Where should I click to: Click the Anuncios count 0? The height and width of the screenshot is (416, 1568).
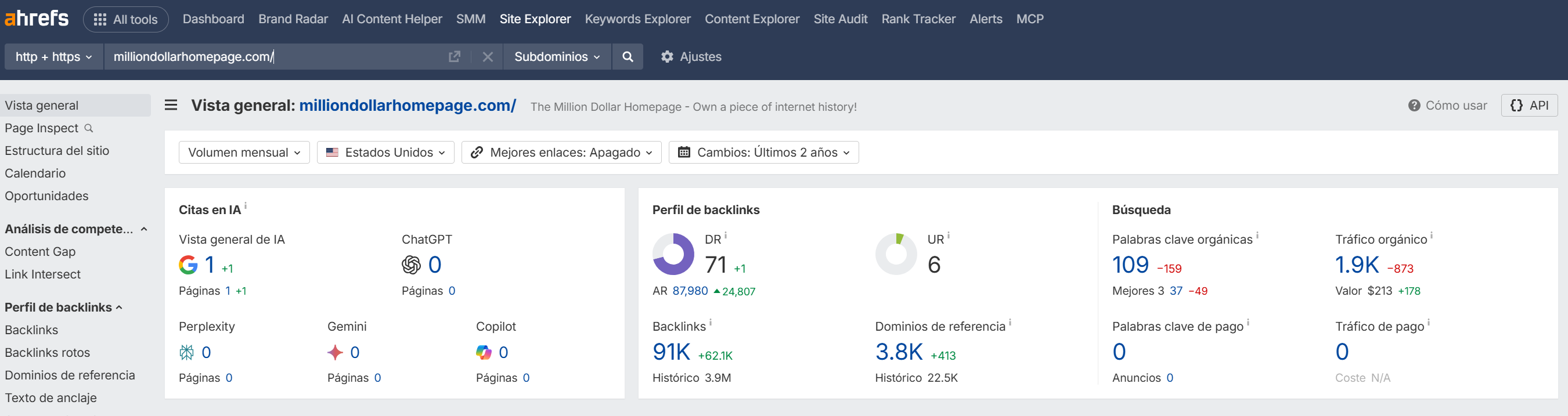point(1169,378)
